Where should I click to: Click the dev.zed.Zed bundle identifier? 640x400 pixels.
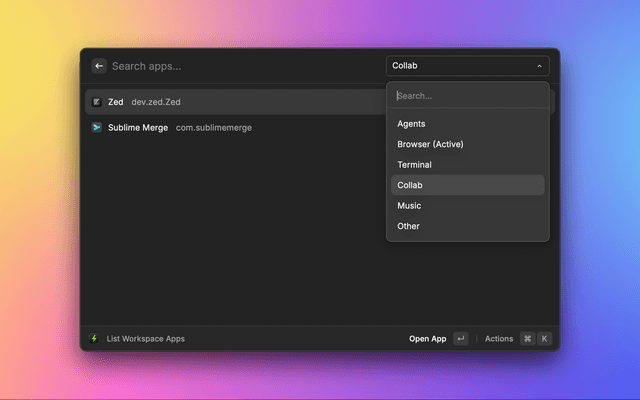click(156, 102)
